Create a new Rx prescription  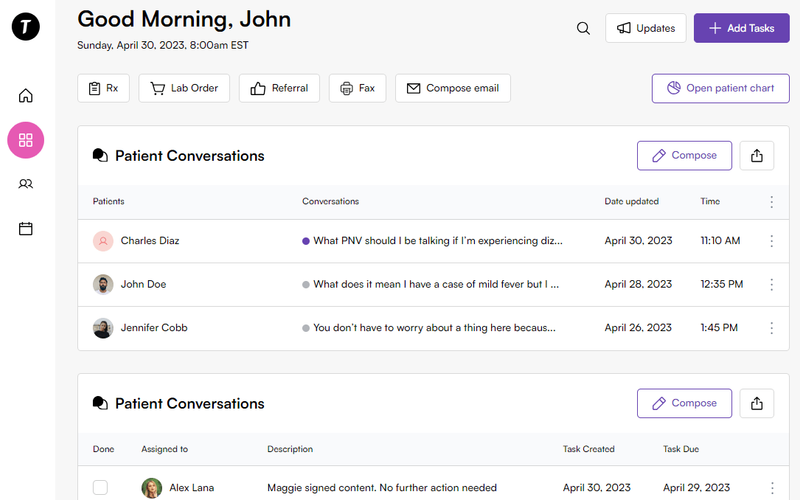click(x=104, y=88)
